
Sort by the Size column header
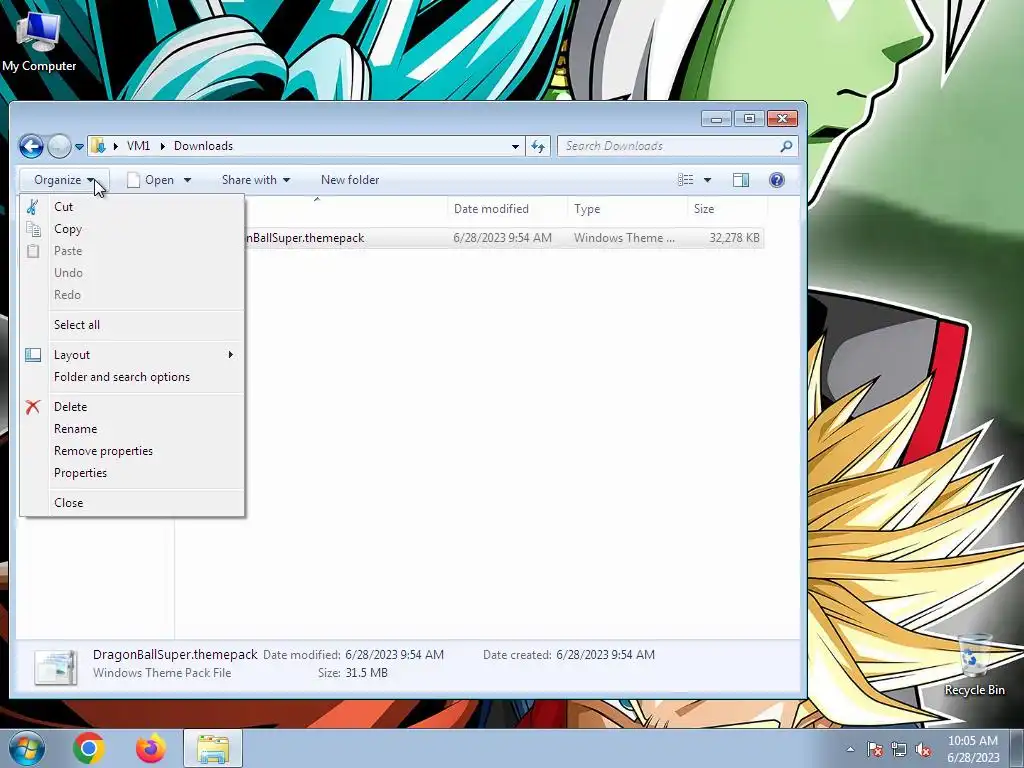pos(727,209)
